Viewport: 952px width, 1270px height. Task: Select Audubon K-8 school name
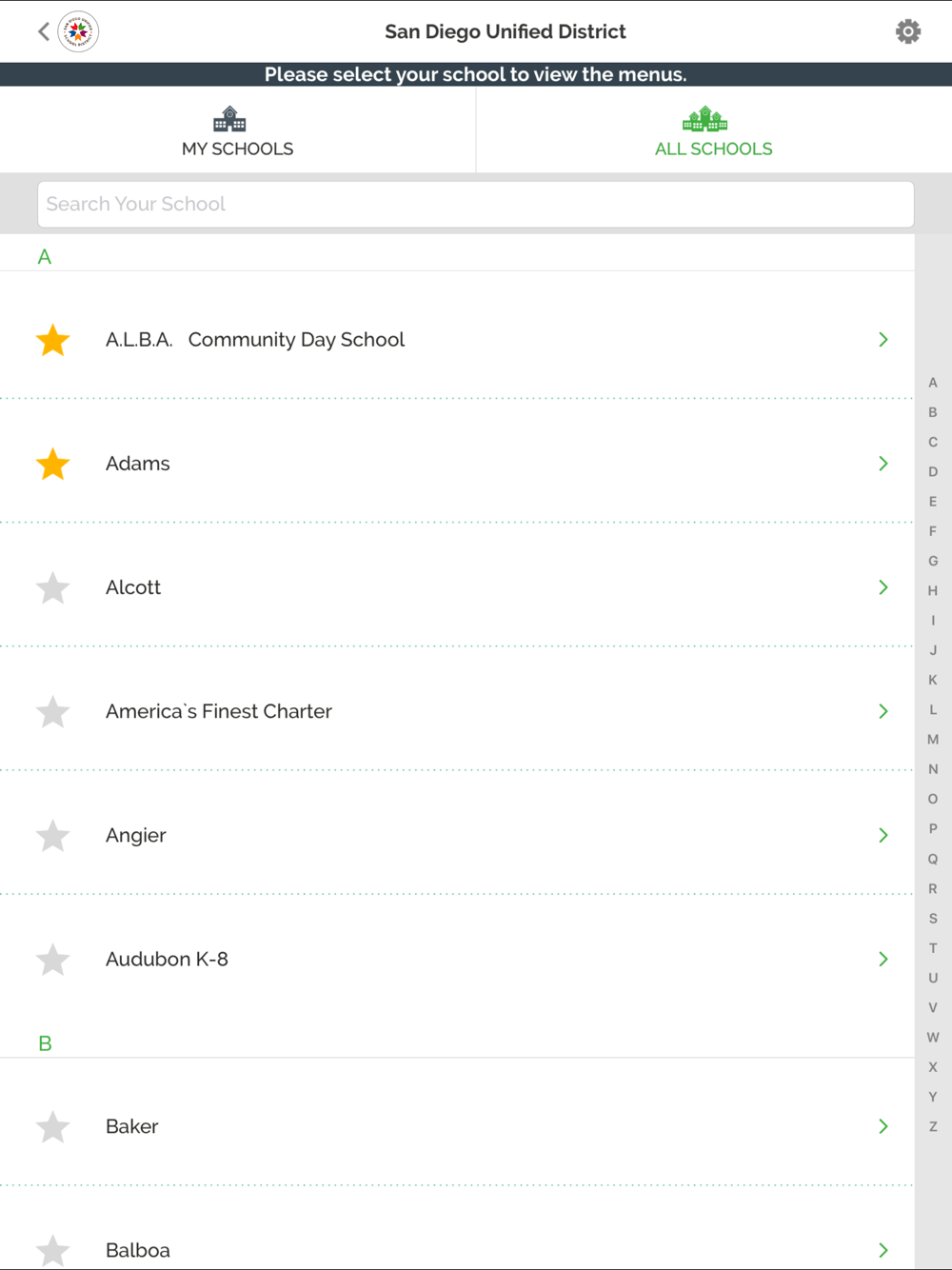(x=167, y=959)
